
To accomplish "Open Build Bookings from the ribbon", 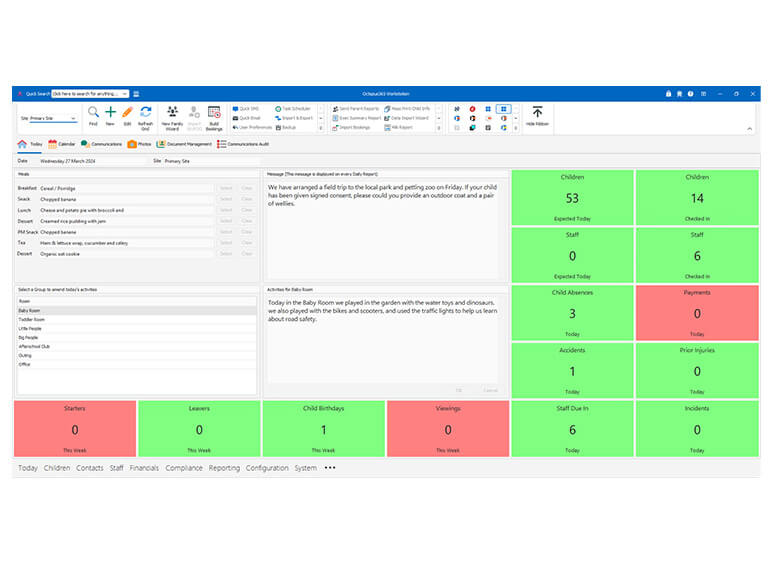I will point(214,118).
